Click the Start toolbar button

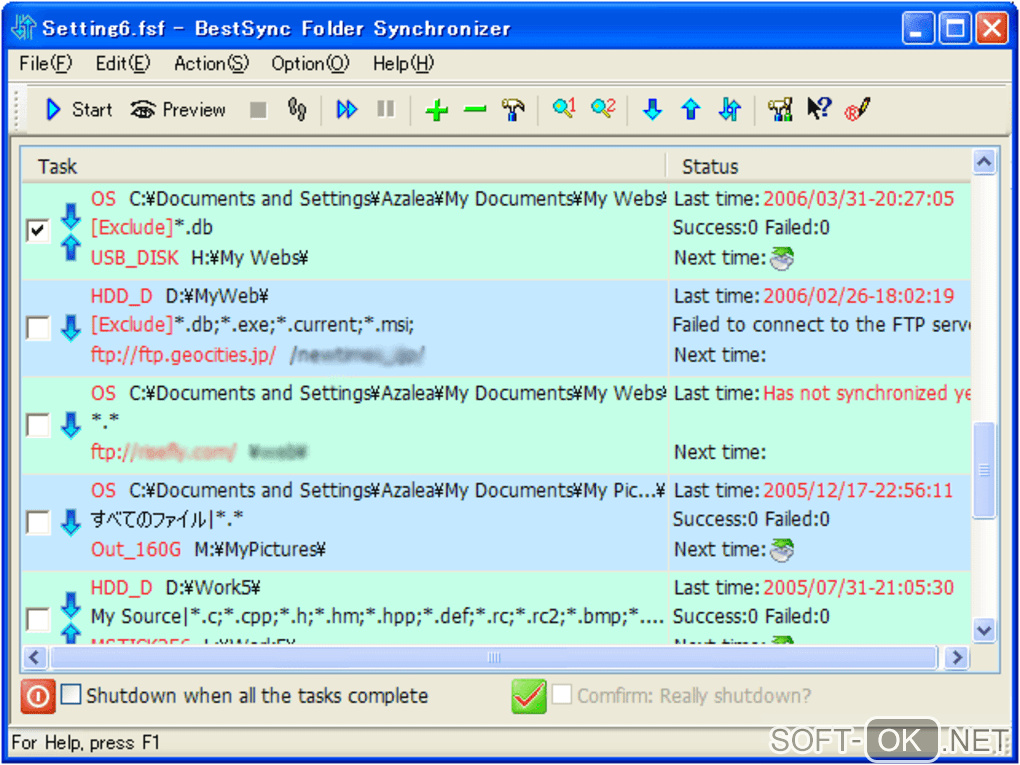pyautogui.click(x=79, y=109)
